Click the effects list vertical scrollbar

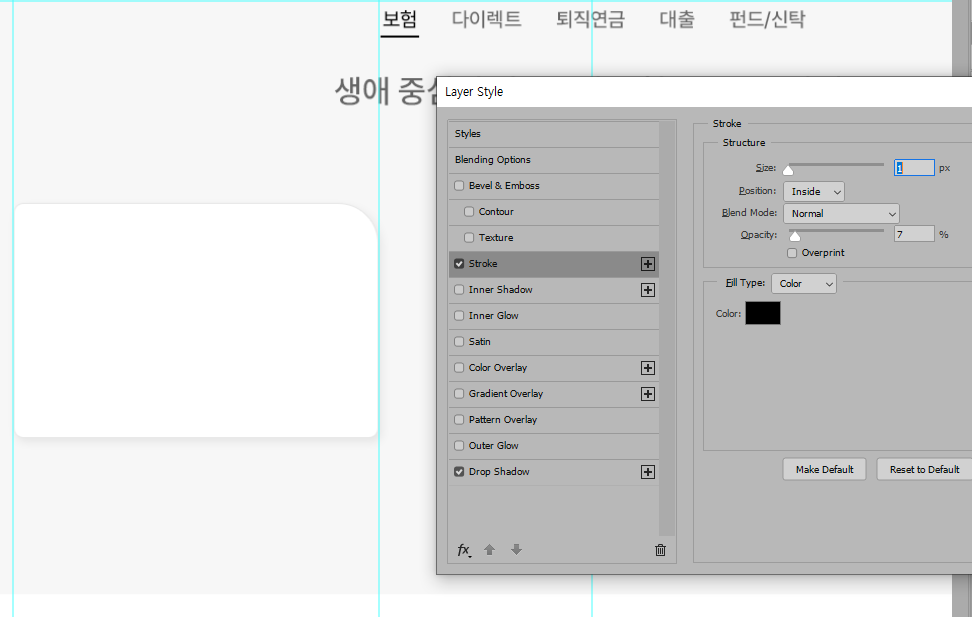(x=667, y=329)
